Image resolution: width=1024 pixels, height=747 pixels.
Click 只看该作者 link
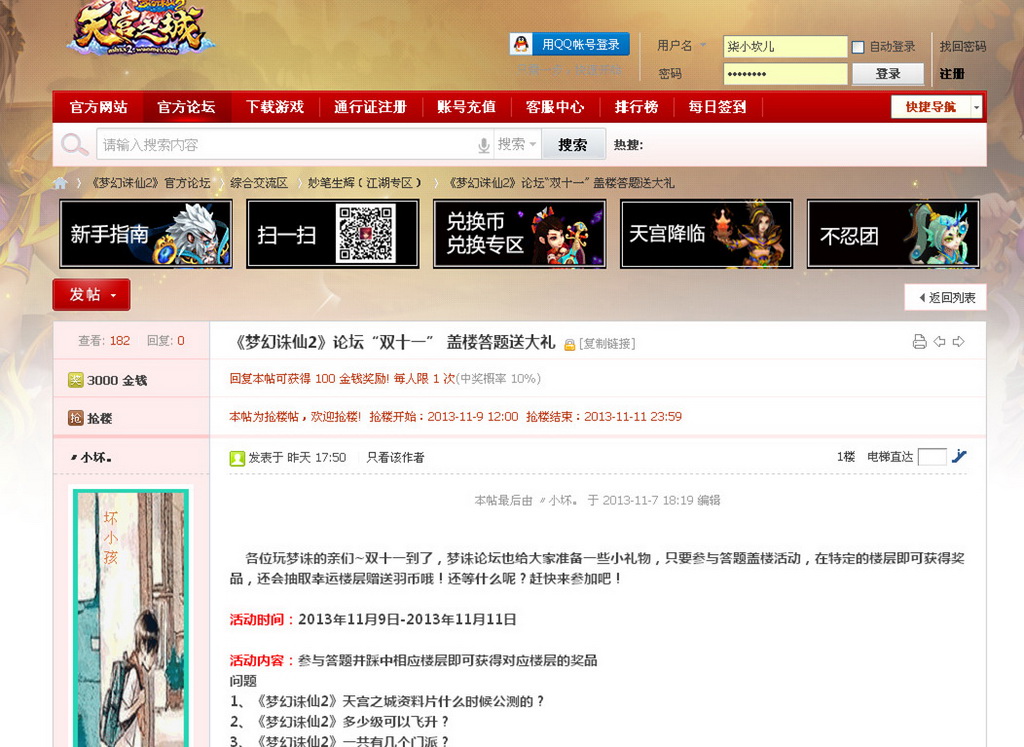pos(395,458)
